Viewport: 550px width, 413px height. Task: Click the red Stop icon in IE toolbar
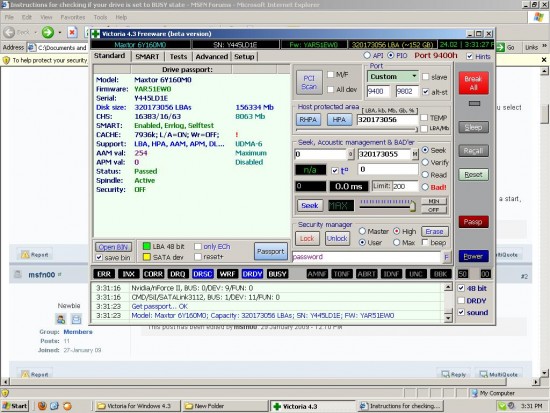point(72,33)
